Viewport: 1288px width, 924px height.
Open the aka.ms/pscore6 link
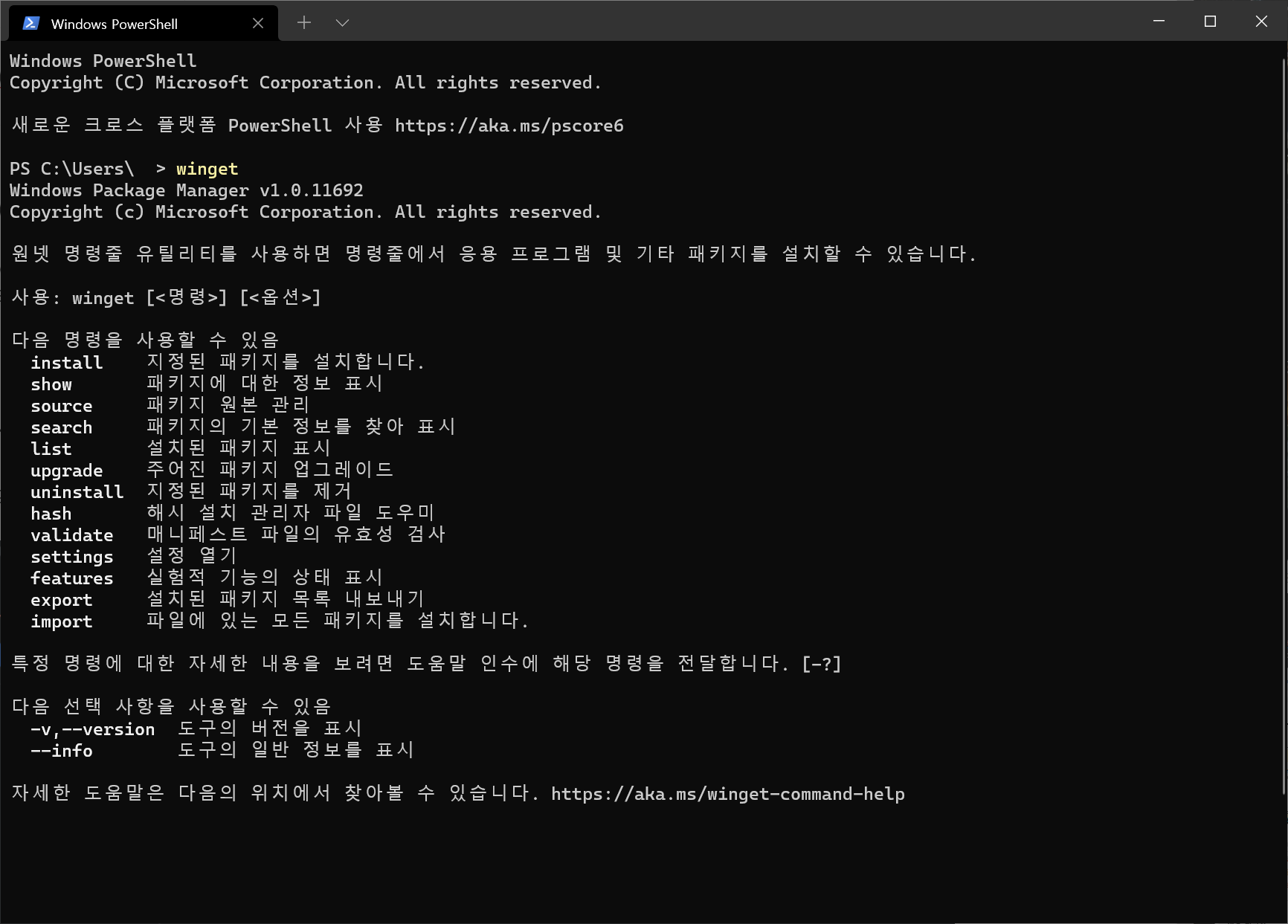(x=509, y=126)
